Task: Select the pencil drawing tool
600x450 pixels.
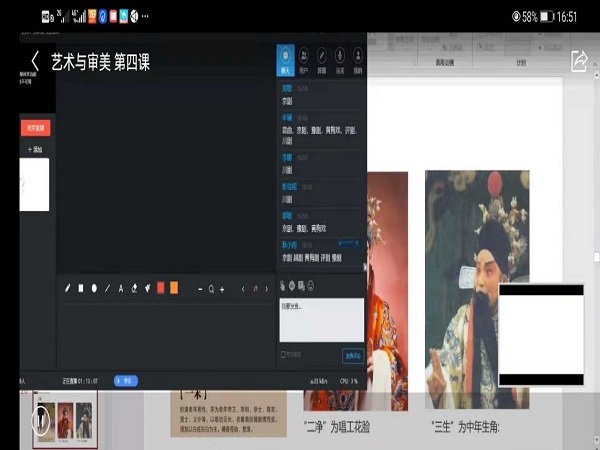Action: coord(68,288)
